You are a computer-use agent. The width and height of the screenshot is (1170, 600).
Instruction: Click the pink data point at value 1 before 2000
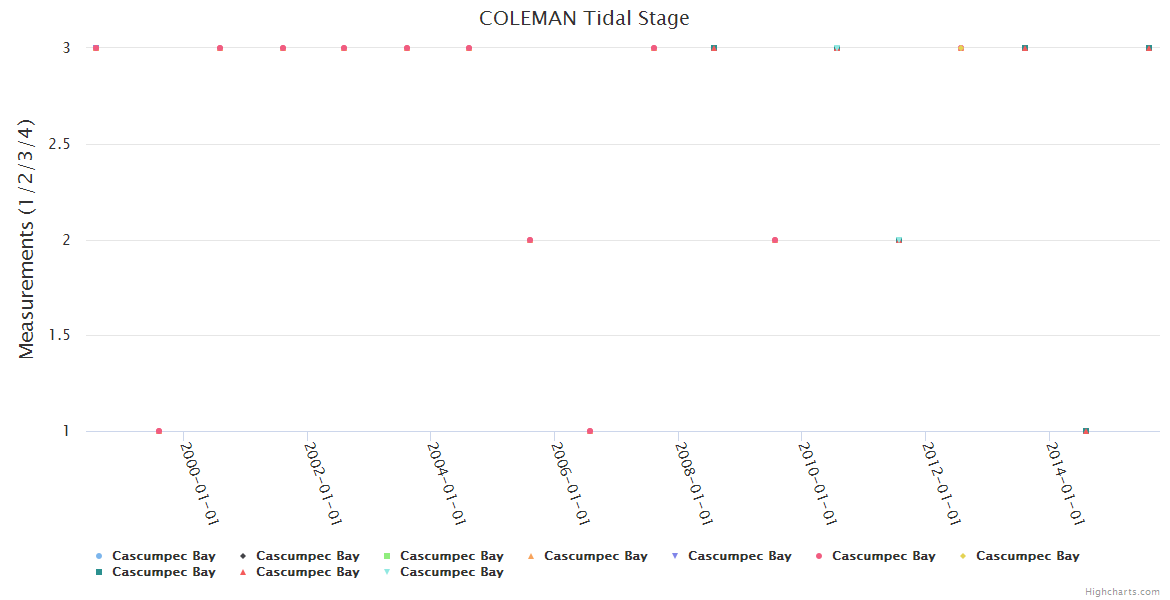click(x=159, y=431)
